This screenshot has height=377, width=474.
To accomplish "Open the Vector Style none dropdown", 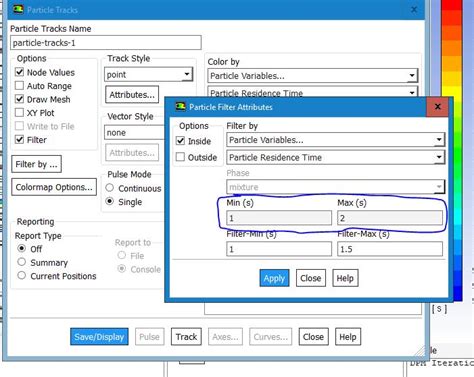I will tap(134, 132).
